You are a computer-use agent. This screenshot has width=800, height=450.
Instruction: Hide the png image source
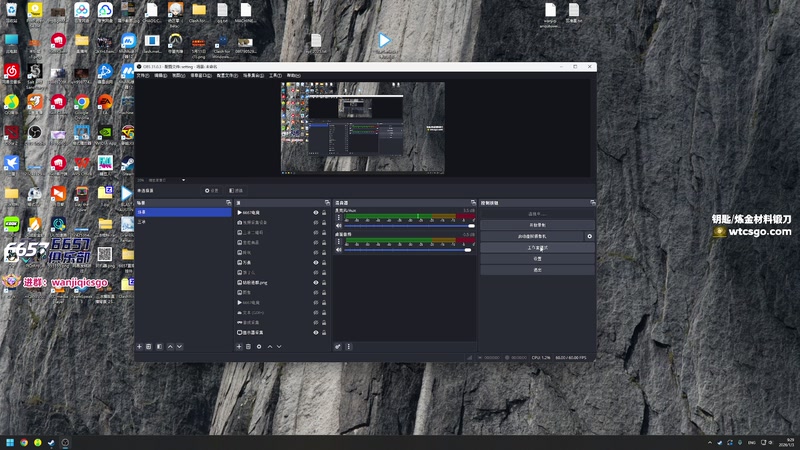(x=316, y=282)
